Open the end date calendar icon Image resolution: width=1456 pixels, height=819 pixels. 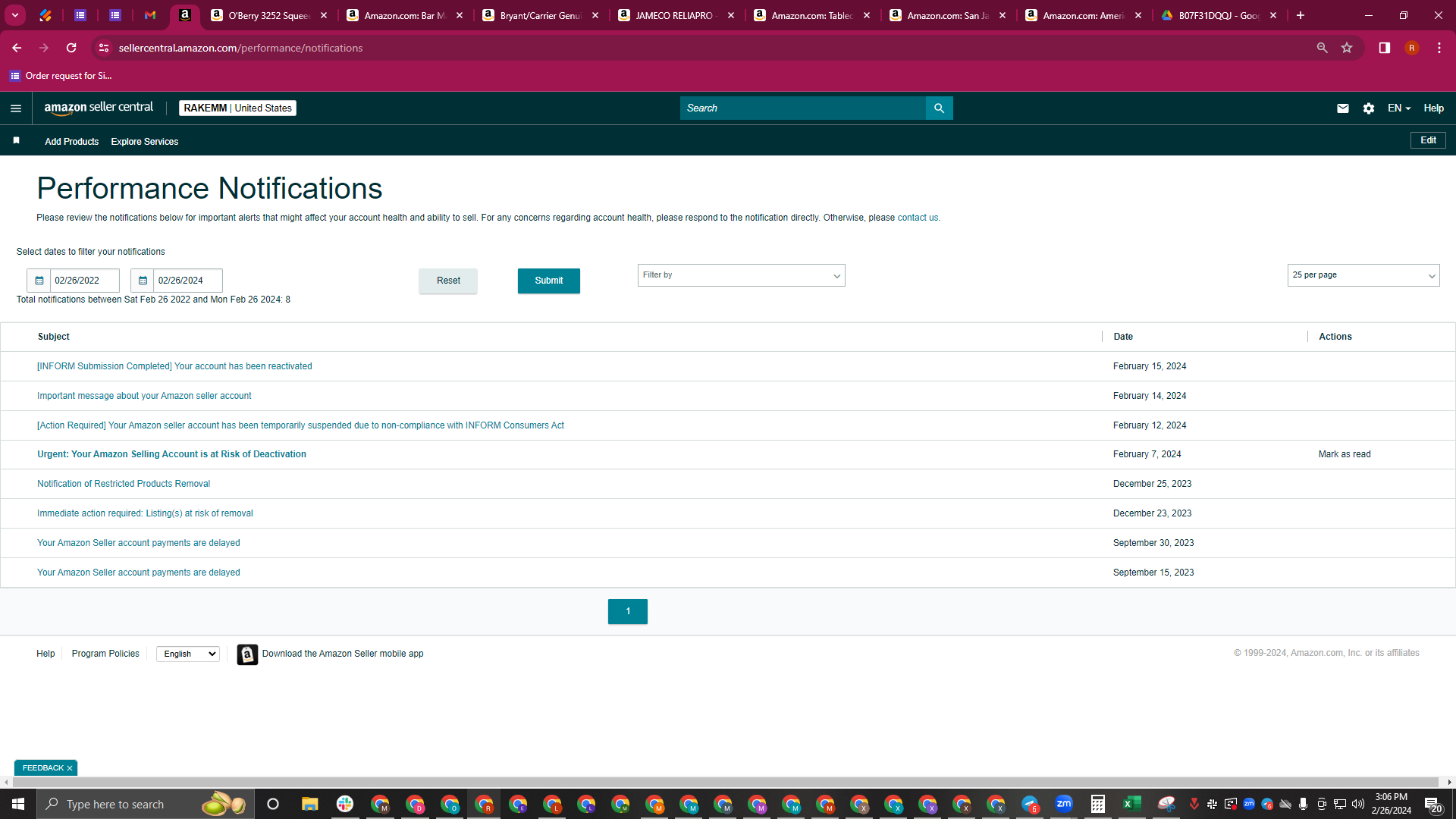(143, 281)
